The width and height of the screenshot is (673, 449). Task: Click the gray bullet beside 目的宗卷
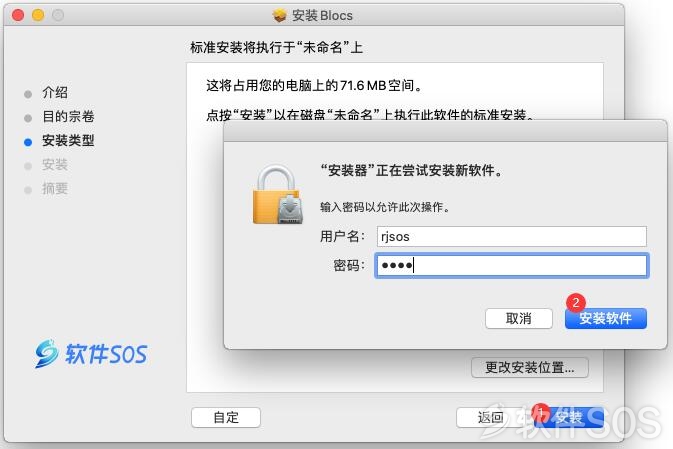click(28, 118)
